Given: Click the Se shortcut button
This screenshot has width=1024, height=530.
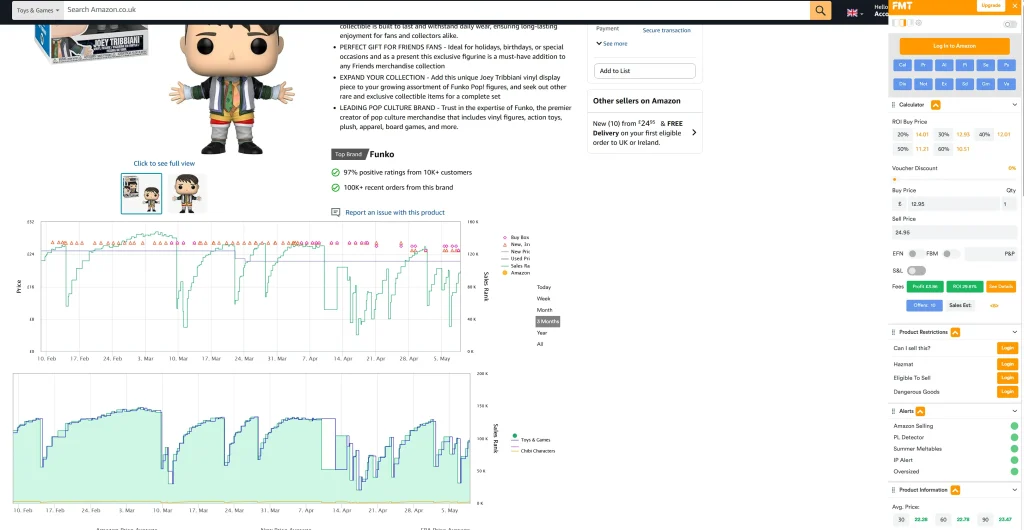Looking at the screenshot, I should [985, 65].
